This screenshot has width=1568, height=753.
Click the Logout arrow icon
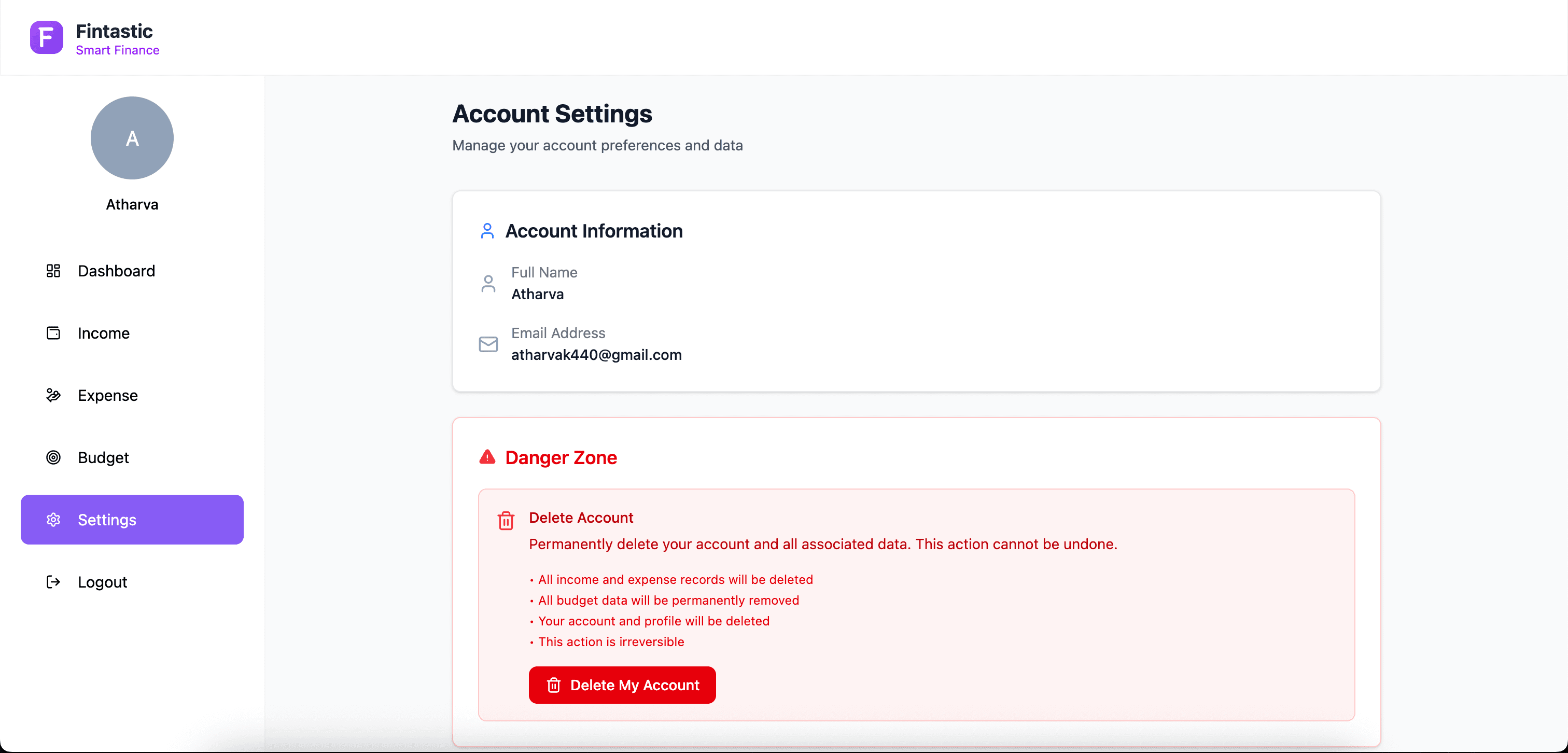[x=53, y=582]
